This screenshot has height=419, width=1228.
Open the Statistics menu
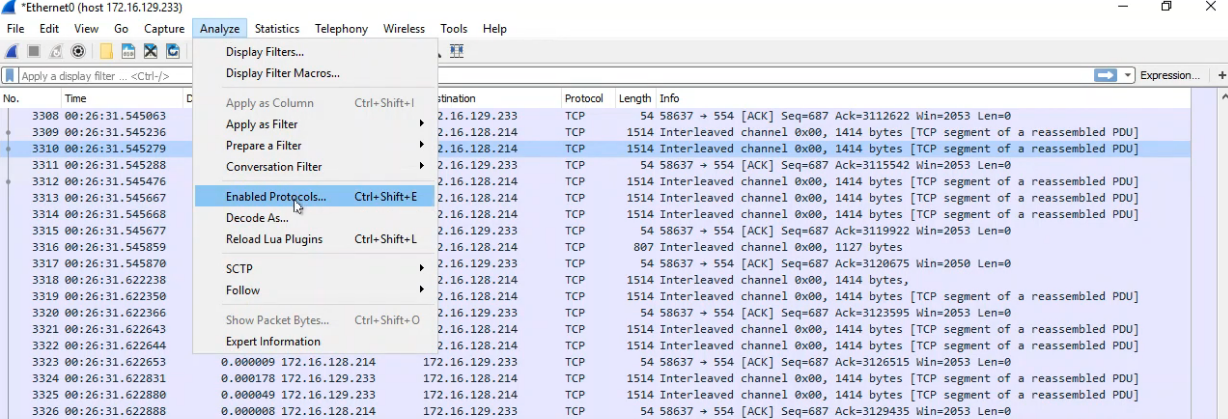click(277, 29)
